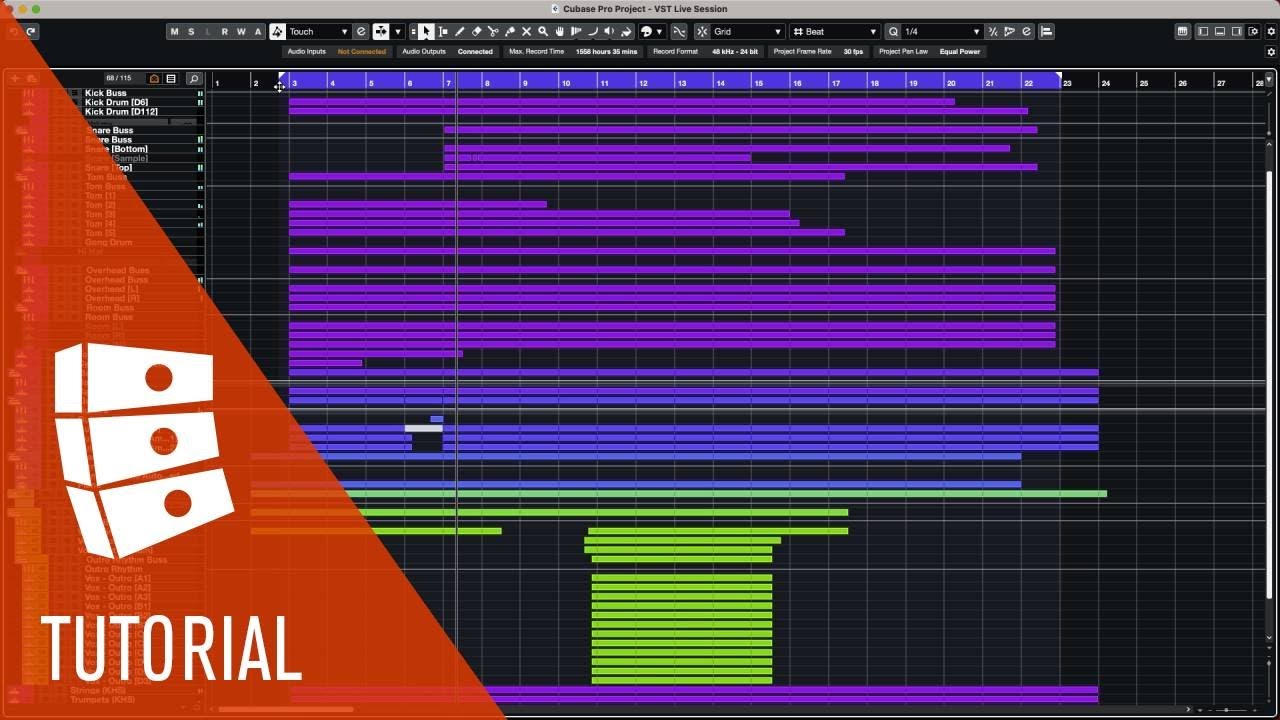Select the Zoom magnifier tool
This screenshot has height=720, width=1280.
pyautogui.click(x=543, y=32)
